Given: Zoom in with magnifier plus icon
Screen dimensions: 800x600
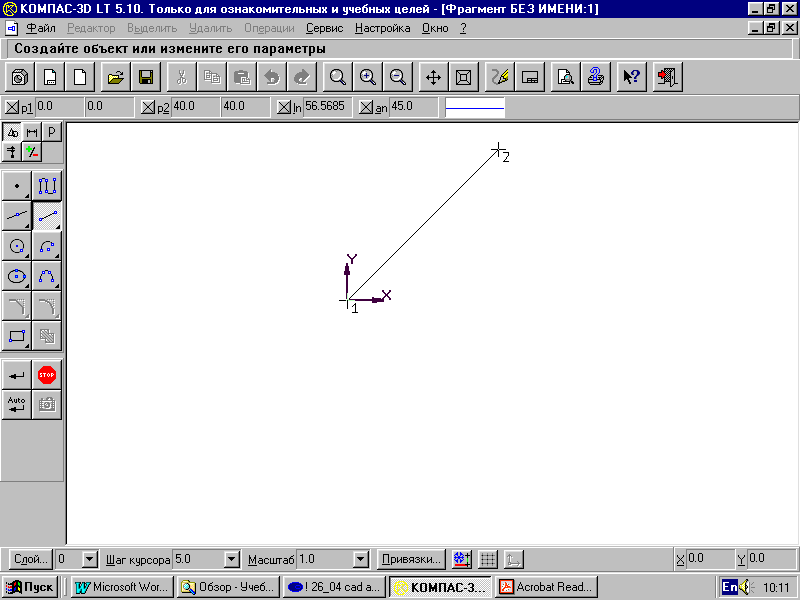Looking at the screenshot, I should pyautogui.click(x=367, y=77).
